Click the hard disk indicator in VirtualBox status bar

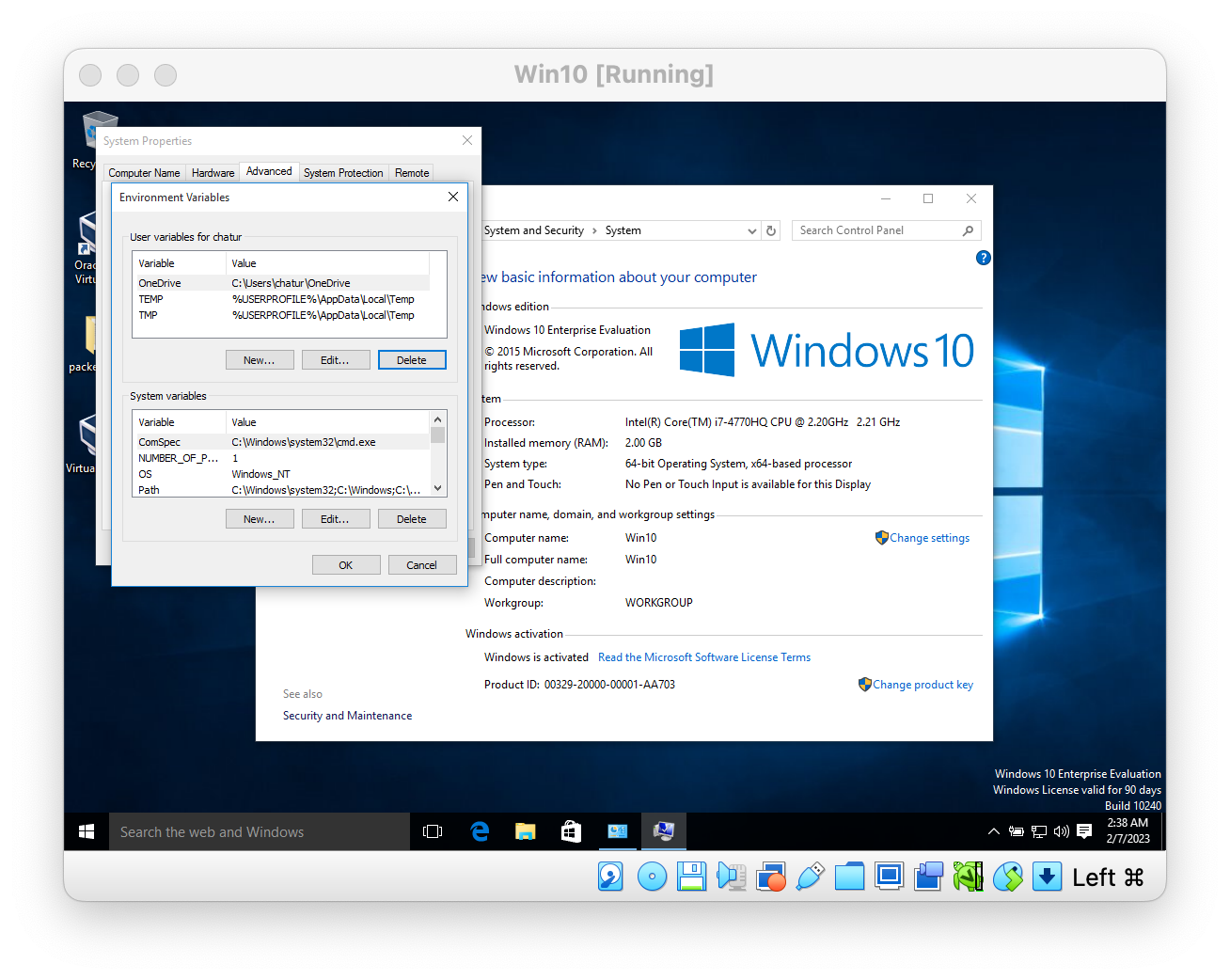(x=610, y=877)
